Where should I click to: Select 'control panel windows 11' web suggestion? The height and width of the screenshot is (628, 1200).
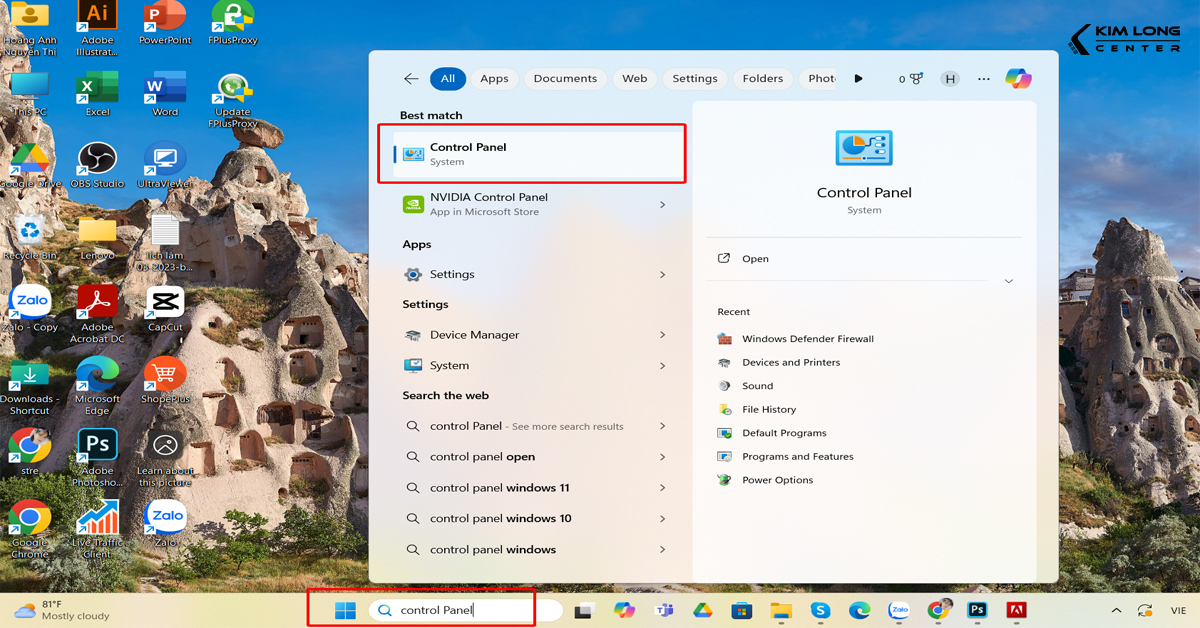(499, 488)
